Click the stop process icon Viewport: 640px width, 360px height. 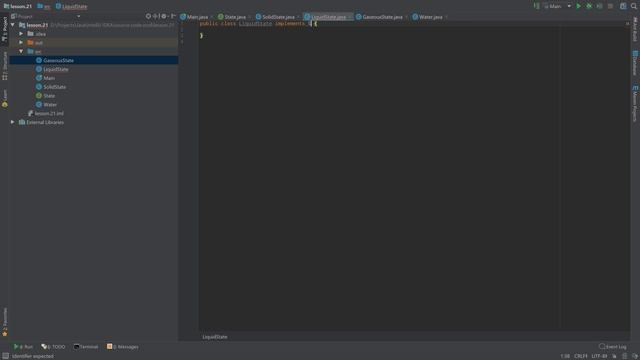(x=610, y=6)
